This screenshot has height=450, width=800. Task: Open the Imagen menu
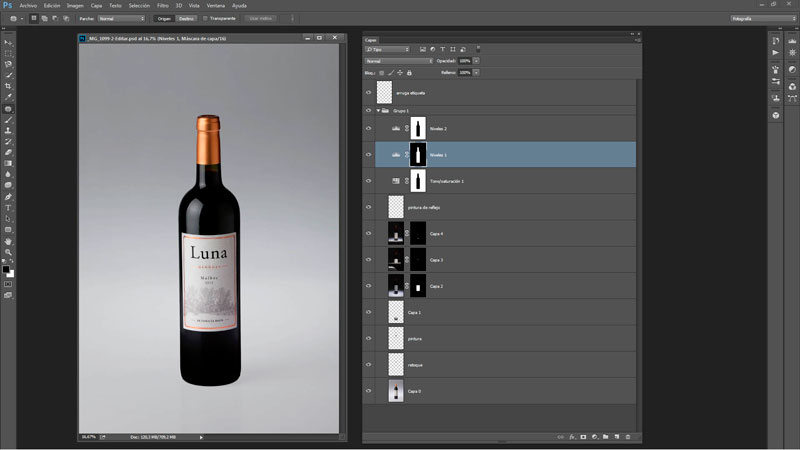point(75,6)
